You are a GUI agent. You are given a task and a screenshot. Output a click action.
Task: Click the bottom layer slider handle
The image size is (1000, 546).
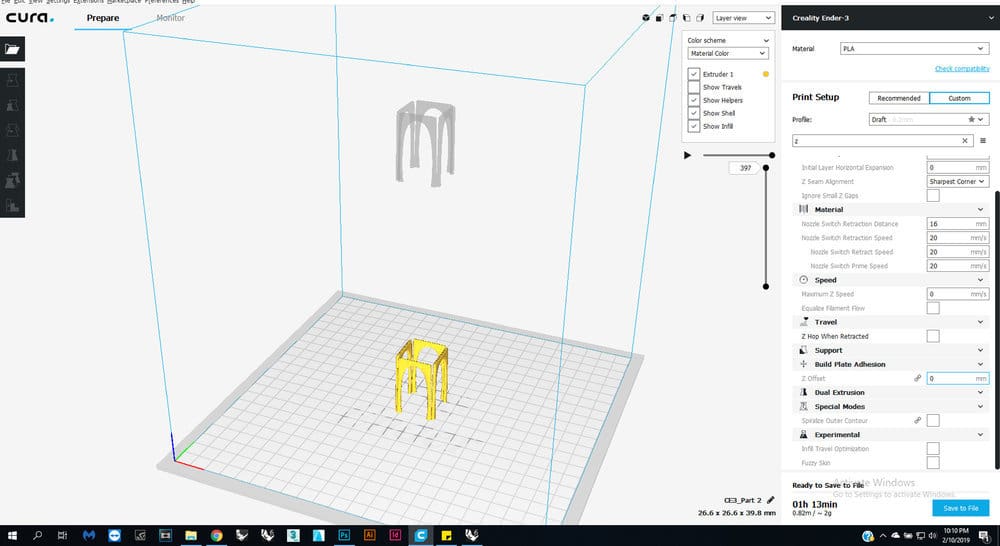coord(766,286)
